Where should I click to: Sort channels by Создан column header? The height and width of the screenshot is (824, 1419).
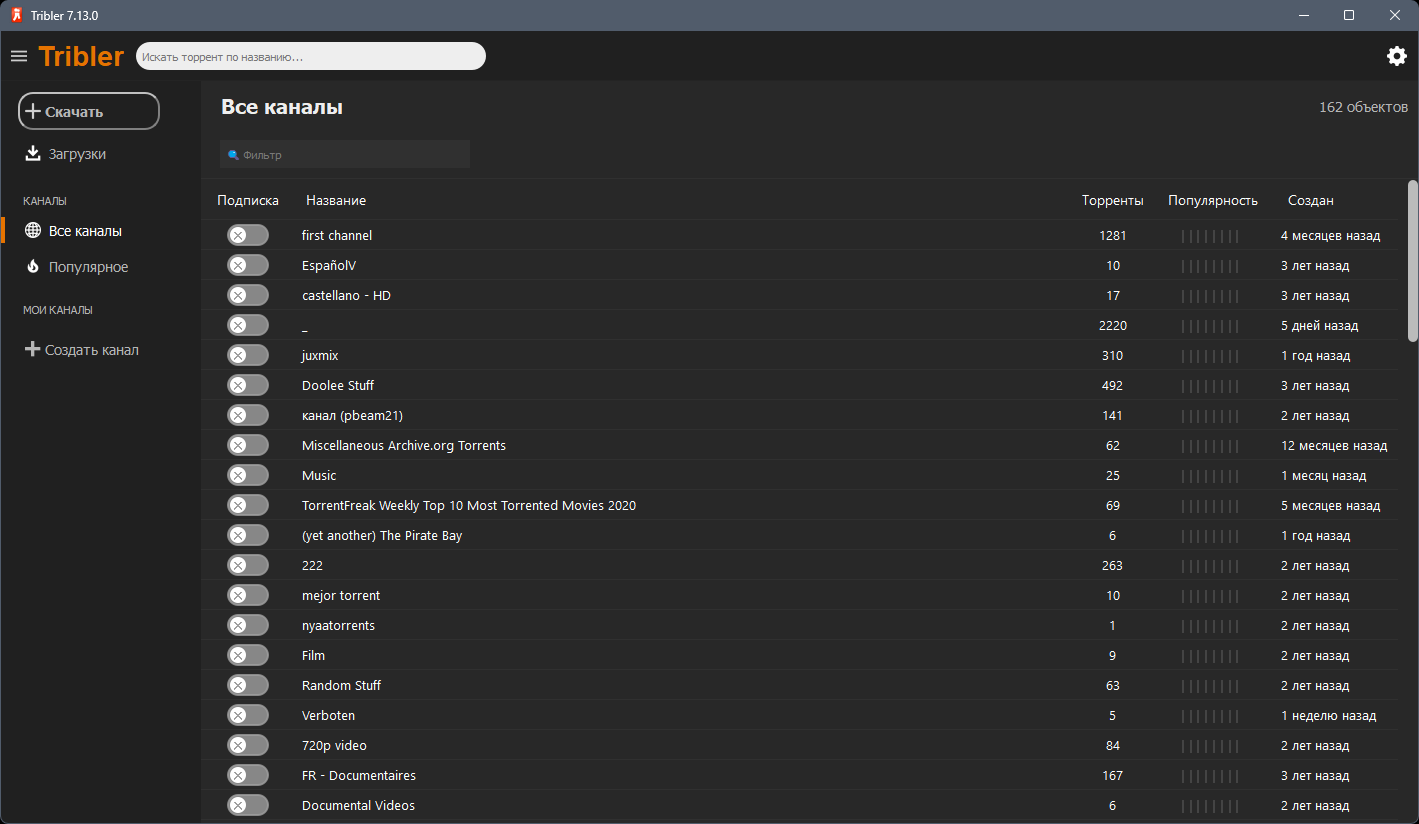[1310, 200]
